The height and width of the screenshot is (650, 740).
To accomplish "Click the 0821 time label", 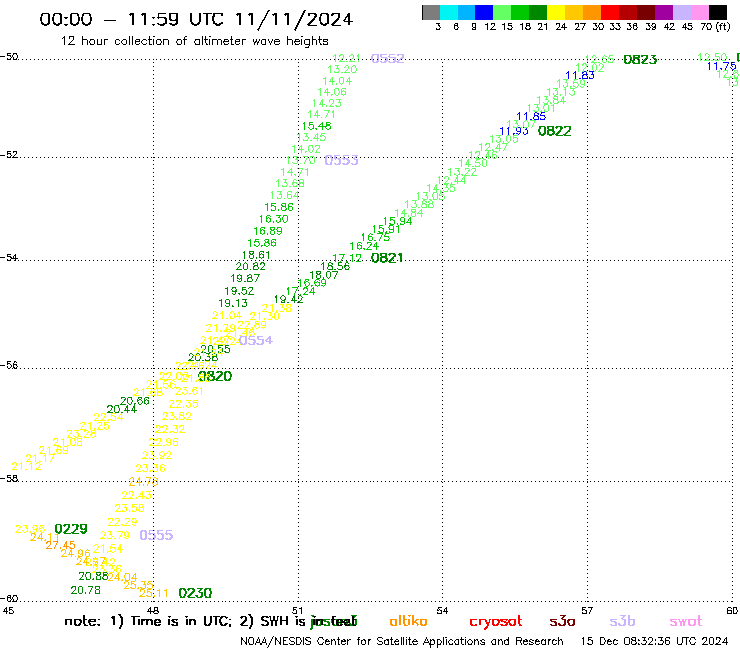I will (x=387, y=258).
